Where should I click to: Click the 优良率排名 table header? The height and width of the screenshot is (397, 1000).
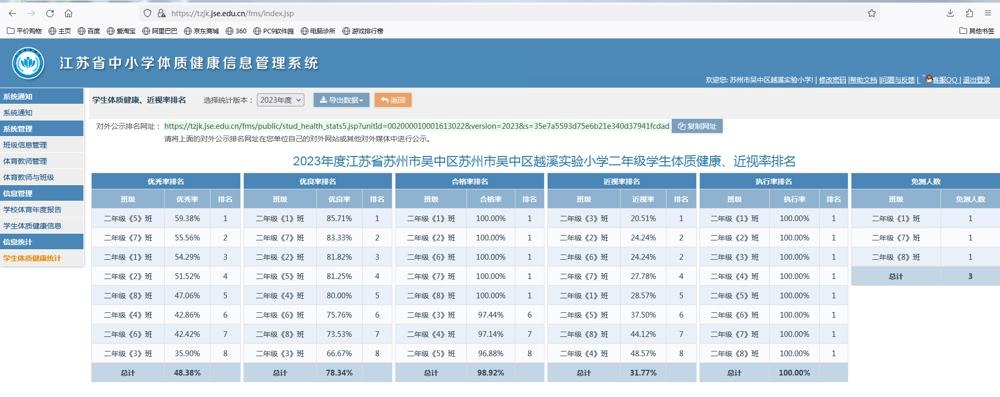pyautogui.click(x=318, y=181)
